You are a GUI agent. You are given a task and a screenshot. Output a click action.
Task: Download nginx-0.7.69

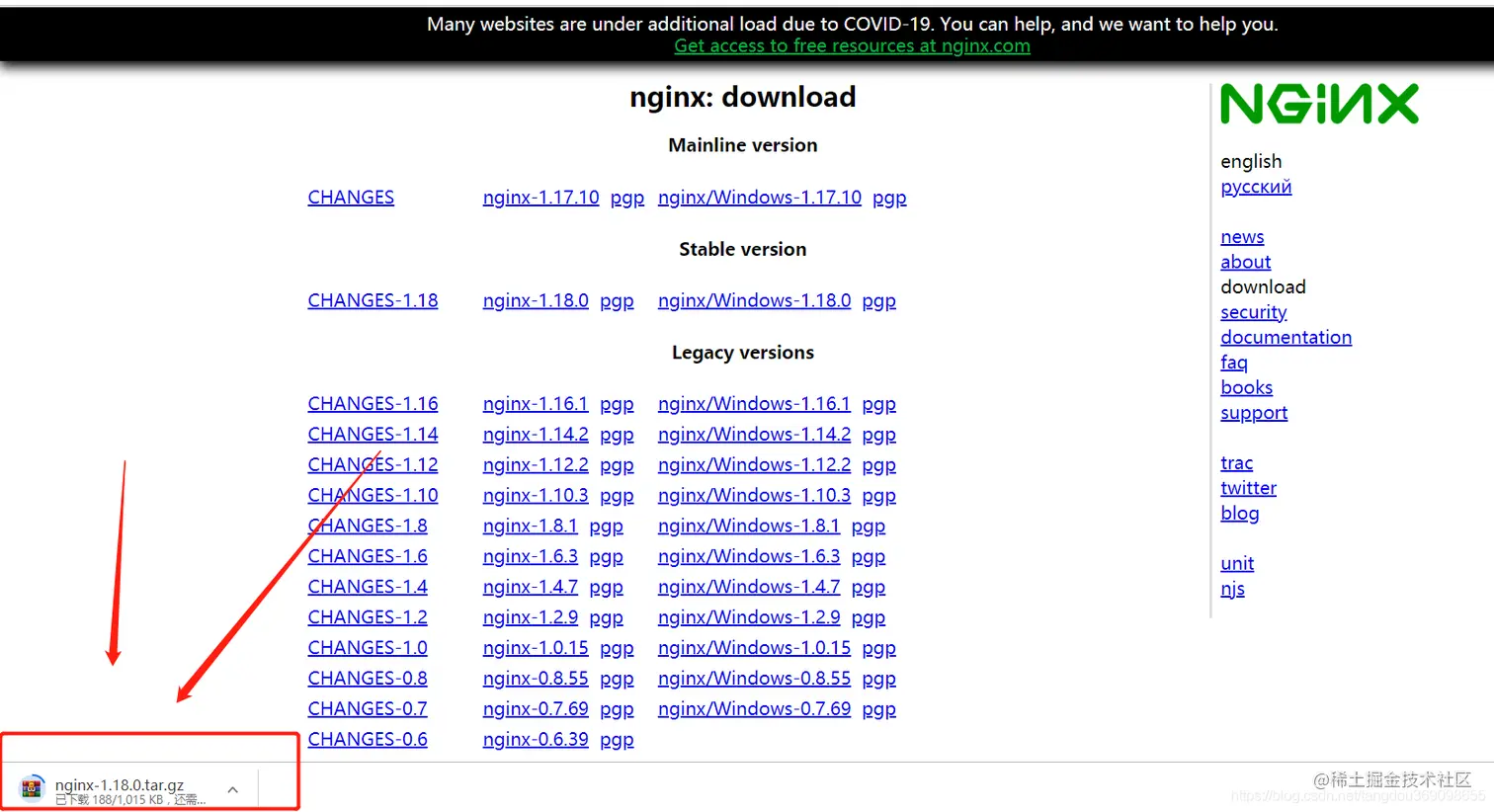tap(536, 710)
